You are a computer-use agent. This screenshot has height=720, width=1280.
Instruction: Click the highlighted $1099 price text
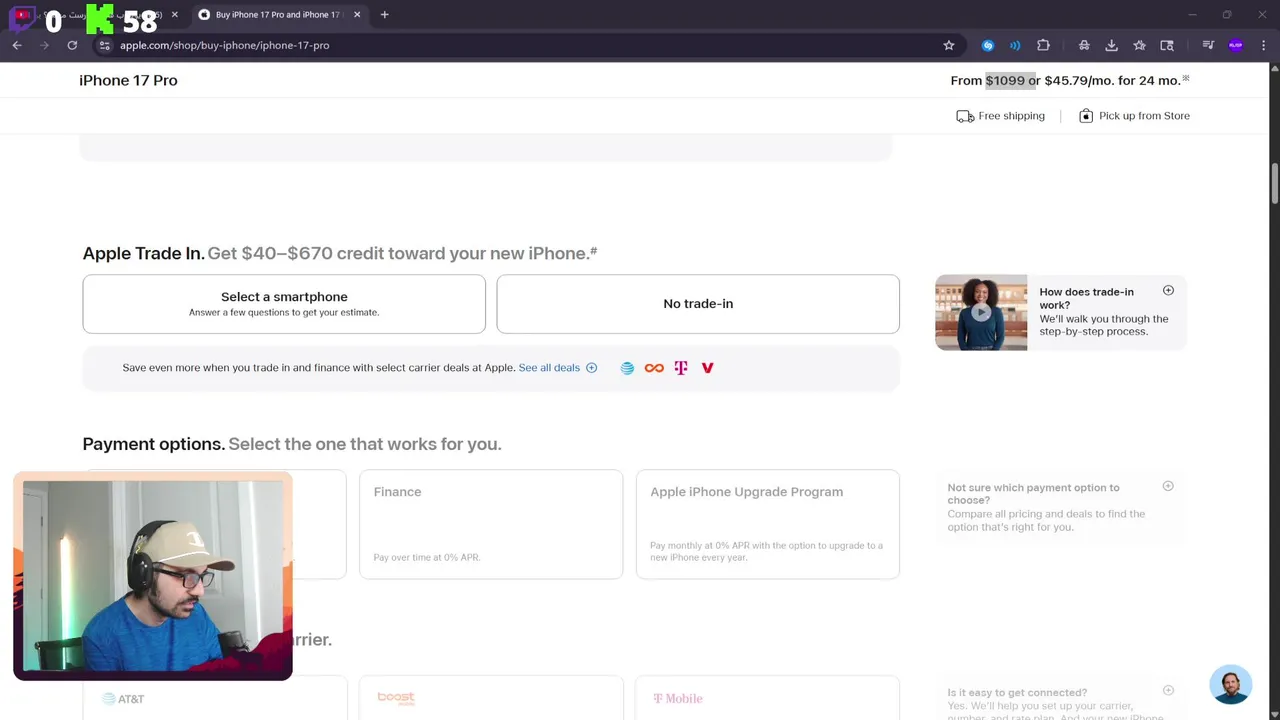1005,80
